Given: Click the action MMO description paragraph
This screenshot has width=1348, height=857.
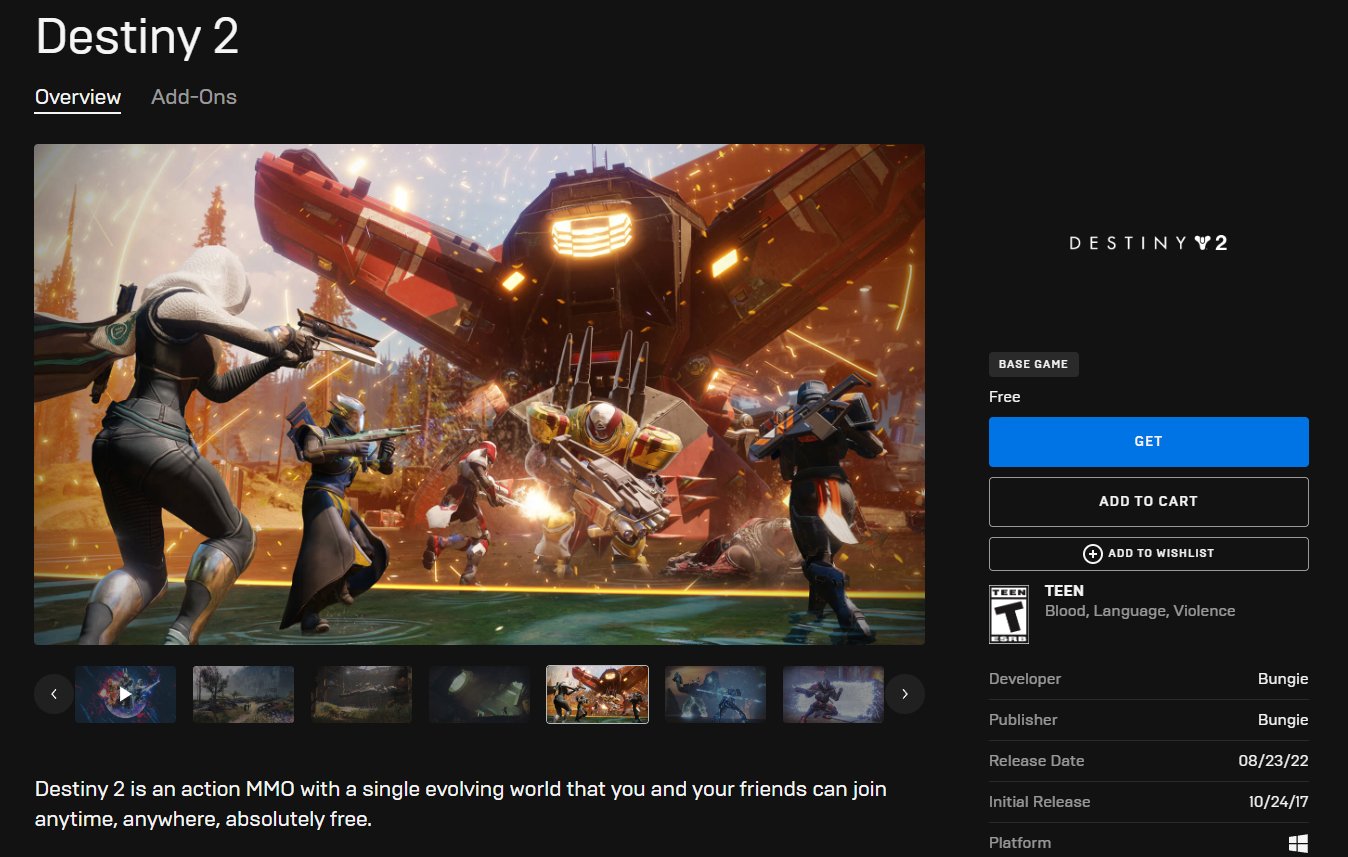Looking at the screenshot, I should 461,804.
